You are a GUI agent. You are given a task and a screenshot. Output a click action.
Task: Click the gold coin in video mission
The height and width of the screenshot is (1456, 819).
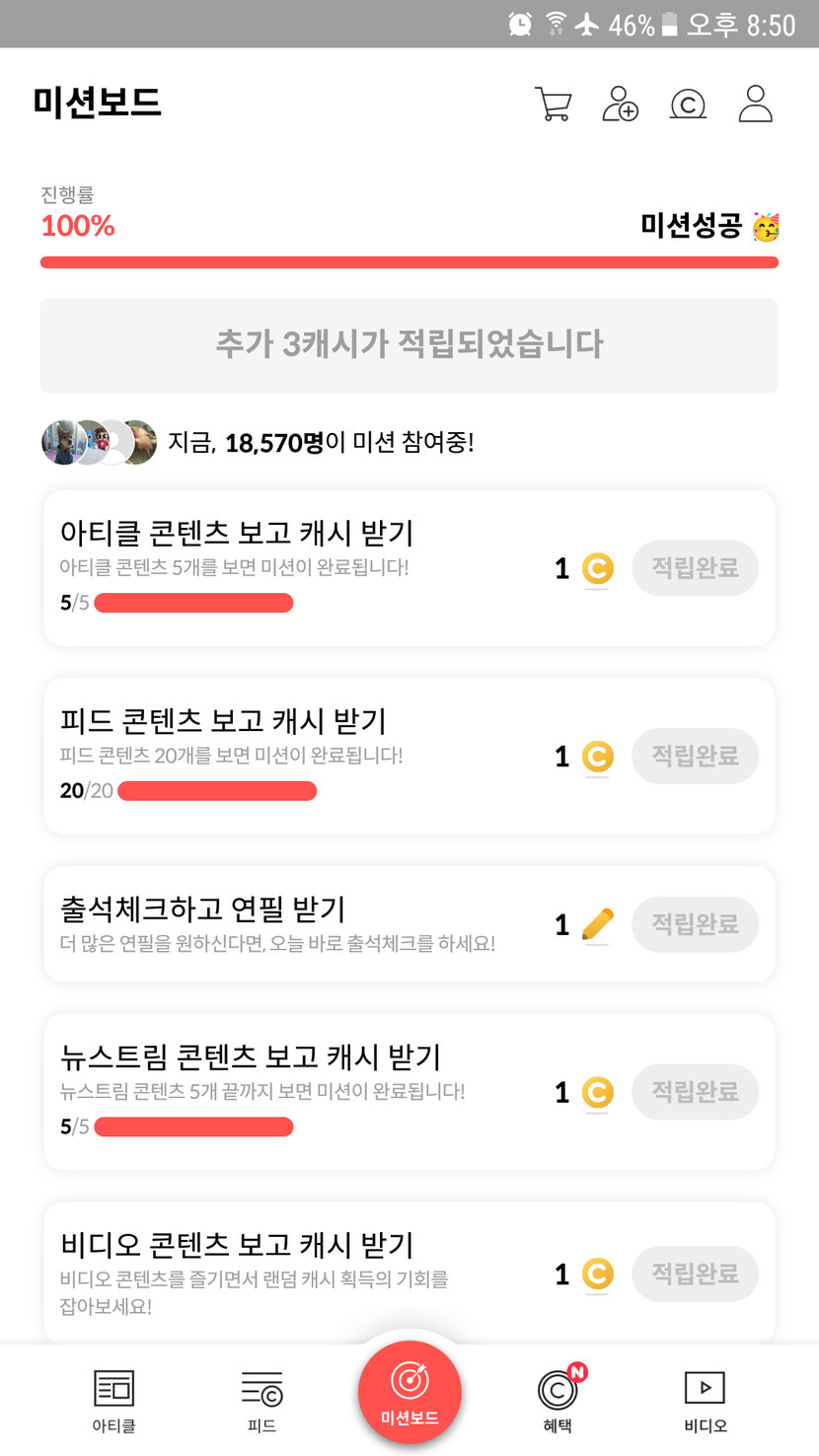tap(597, 1274)
